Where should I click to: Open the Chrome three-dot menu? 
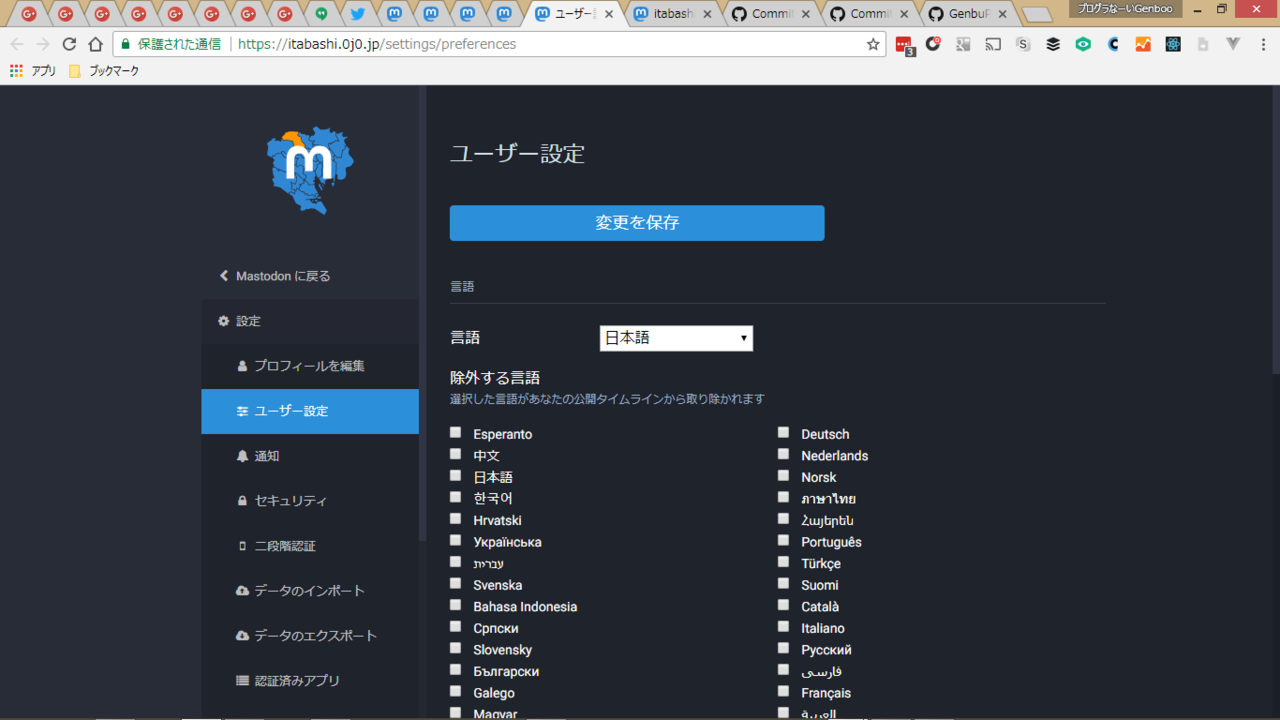(1263, 44)
